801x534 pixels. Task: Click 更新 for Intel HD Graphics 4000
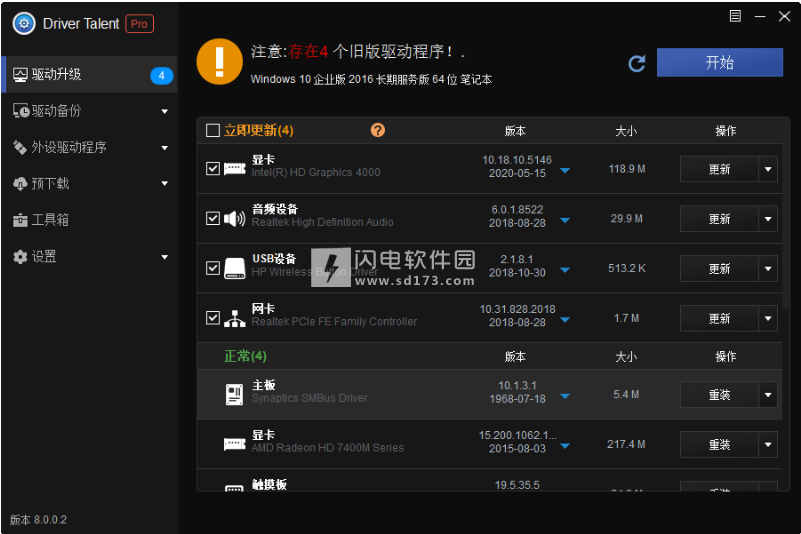click(719, 169)
